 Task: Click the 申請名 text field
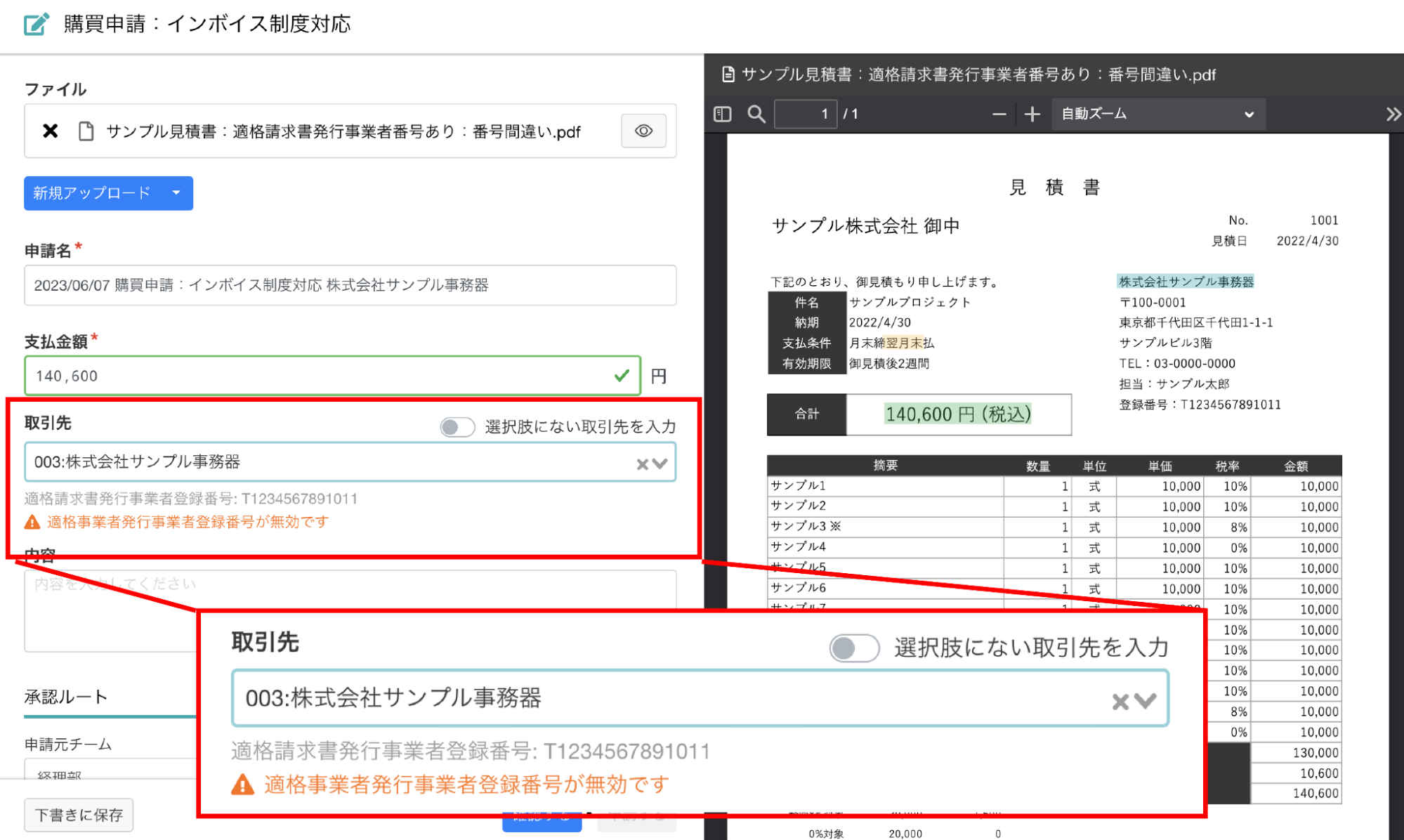click(x=350, y=285)
